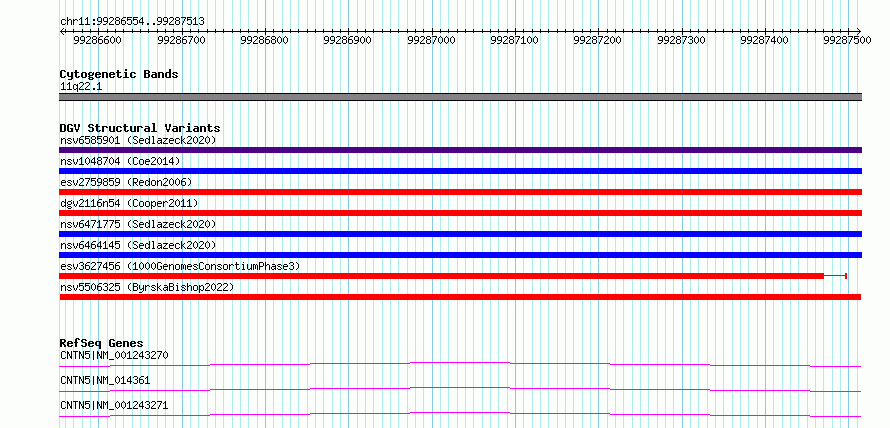Viewport: 890px width, 428px height.
Task: Click label nsv6471775 (Sedlazeck2020)
Action: click(138, 224)
